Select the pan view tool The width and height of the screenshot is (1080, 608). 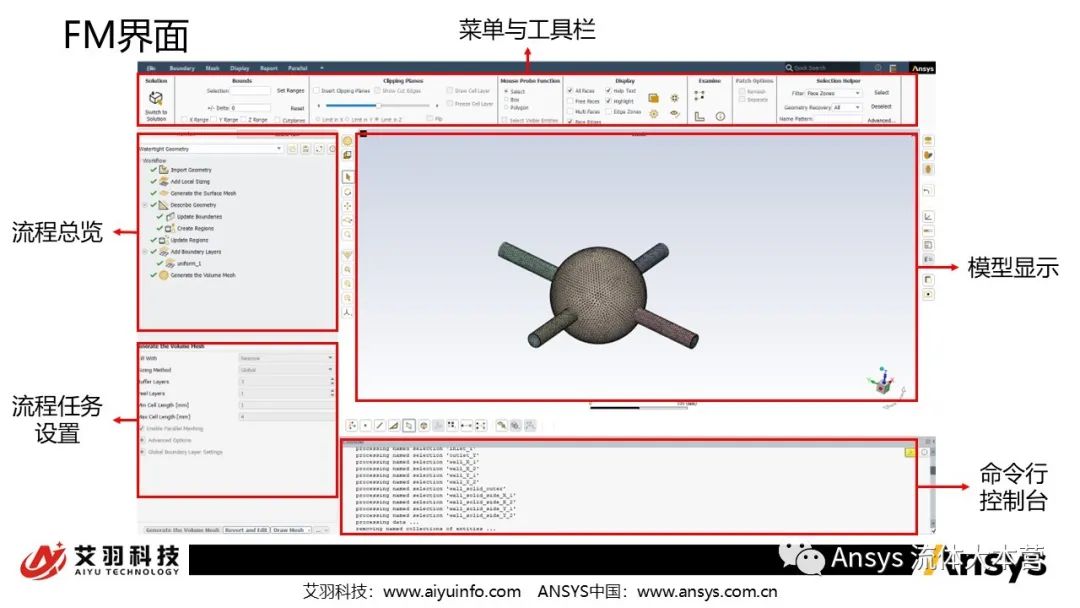[348, 206]
